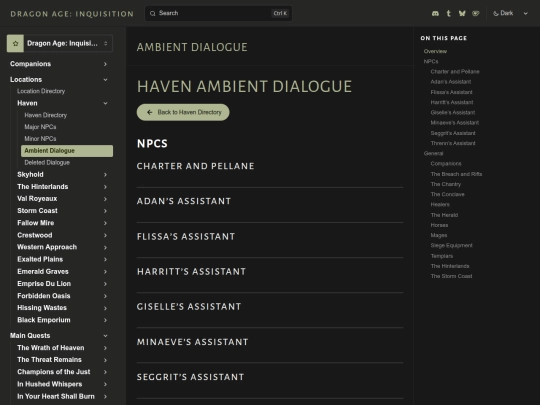The image size is (540, 405).
Task: Collapse the Locations sidebar section
Action: pyautogui.click(x=59, y=80)
